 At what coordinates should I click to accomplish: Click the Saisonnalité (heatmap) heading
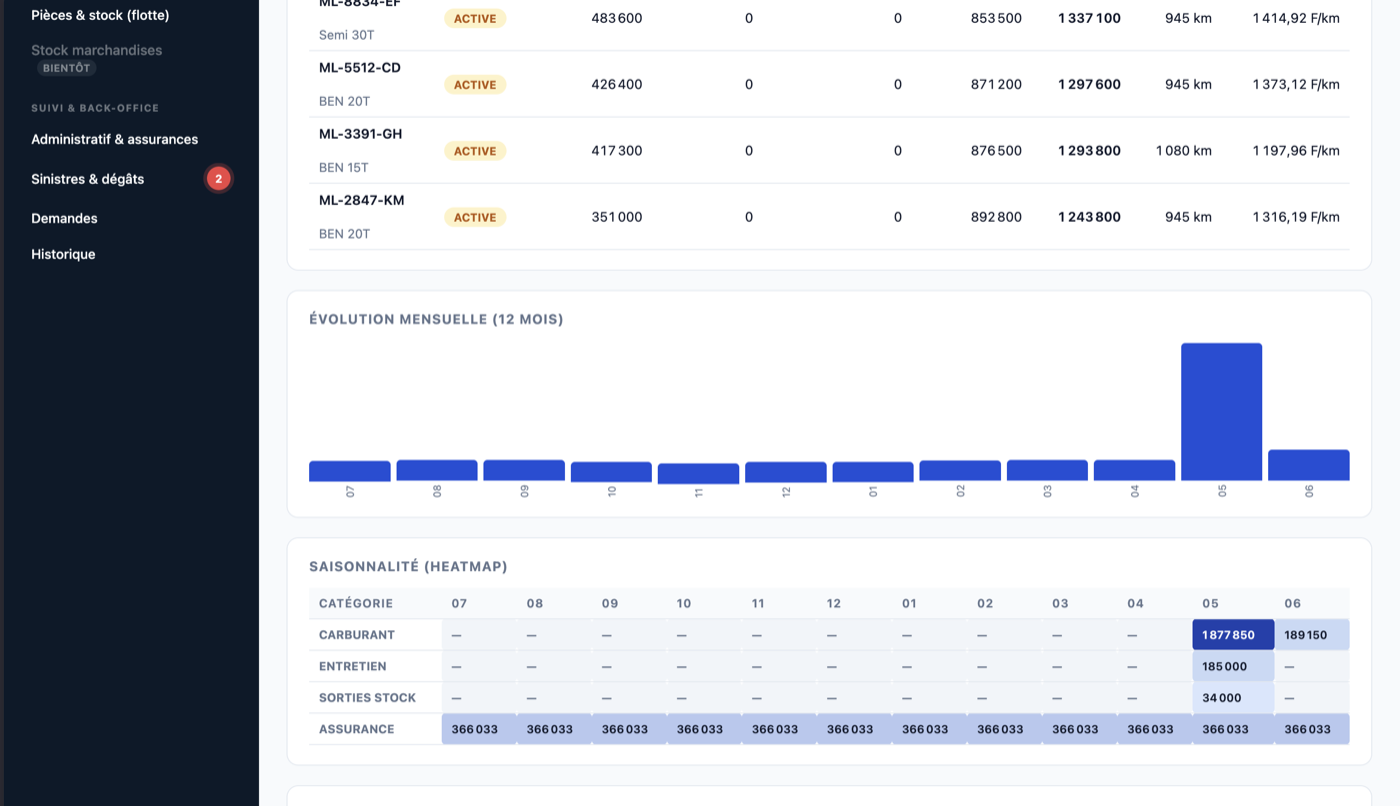408,566
